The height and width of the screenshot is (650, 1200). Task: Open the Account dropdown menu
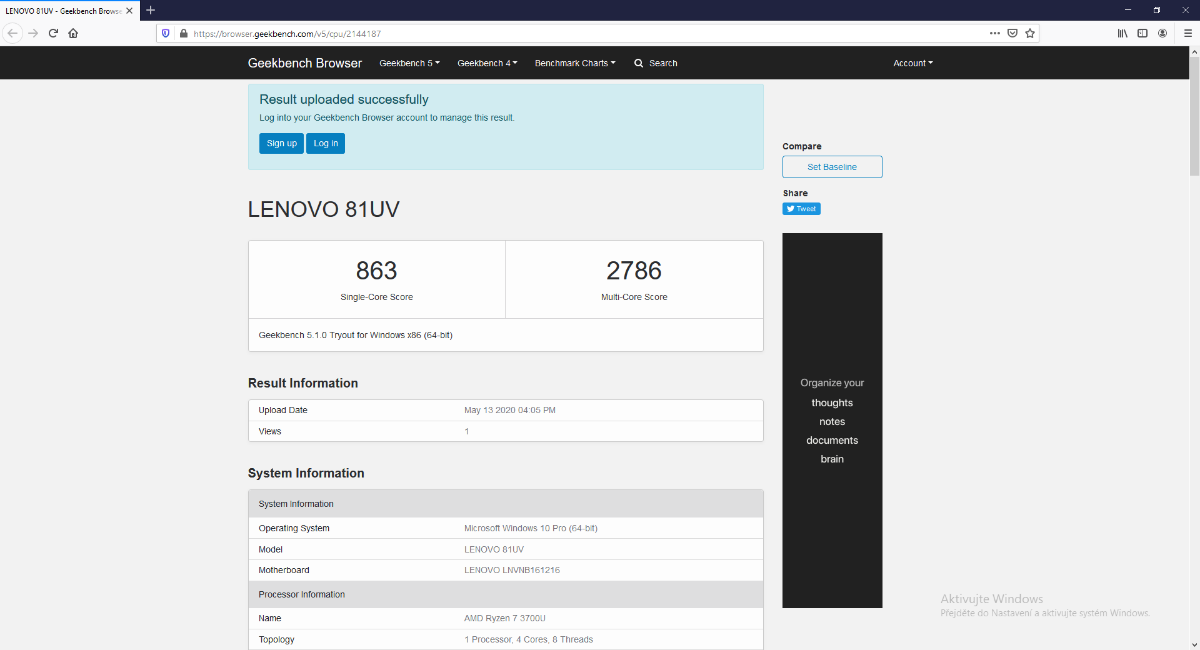point(912,63)
